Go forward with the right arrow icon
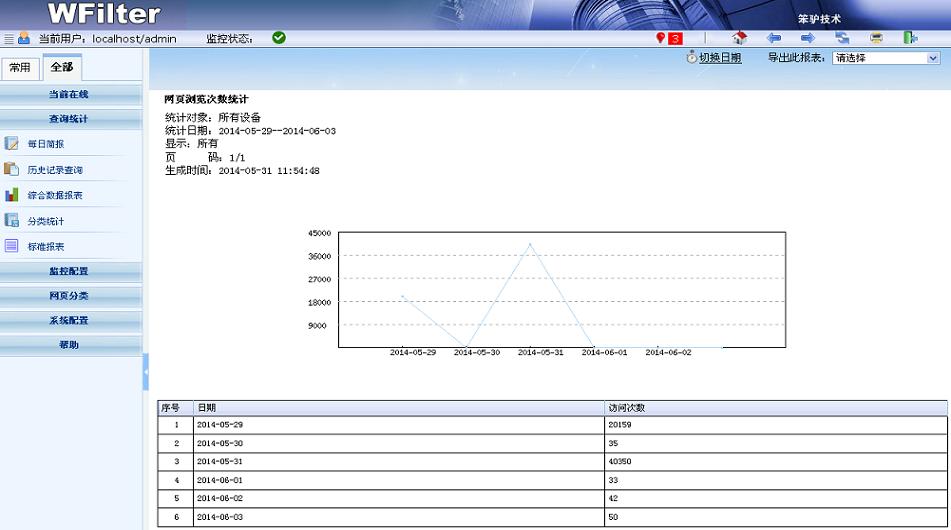 [x=807, y=38]
